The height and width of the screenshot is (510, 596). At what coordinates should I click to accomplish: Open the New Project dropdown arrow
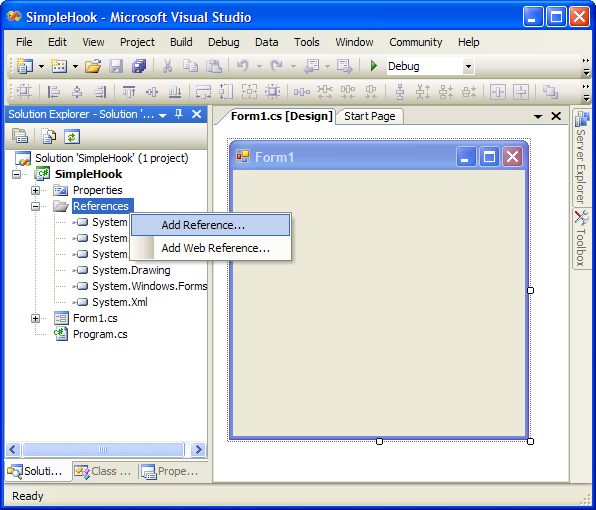tap(41, 67)
